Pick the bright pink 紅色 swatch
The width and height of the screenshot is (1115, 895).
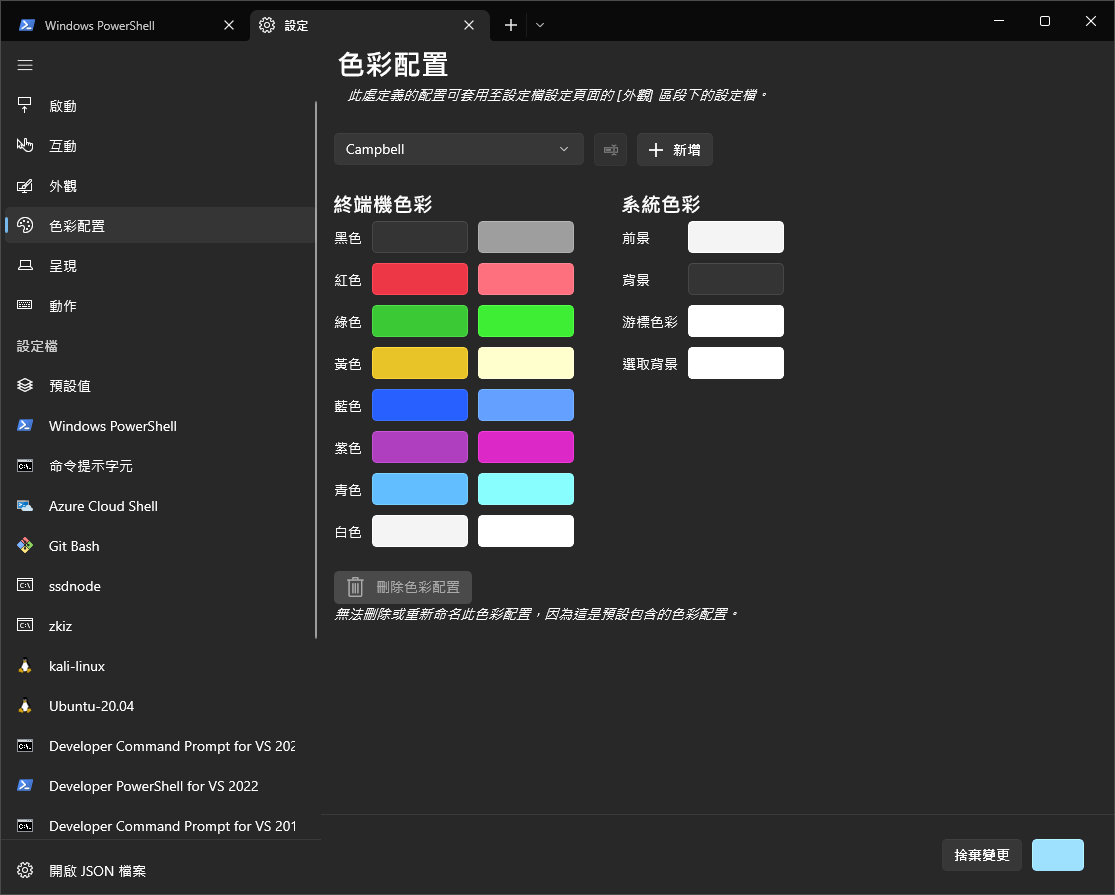point(526,279)
